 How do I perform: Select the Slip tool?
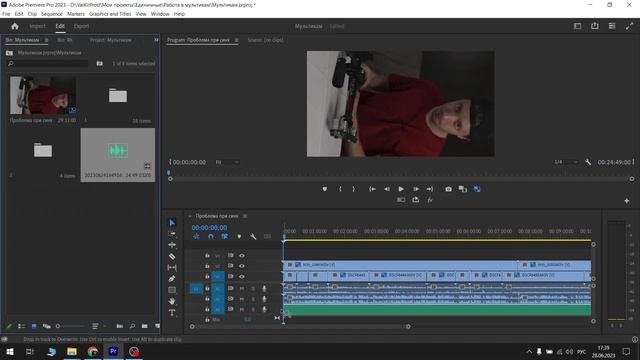172,267
